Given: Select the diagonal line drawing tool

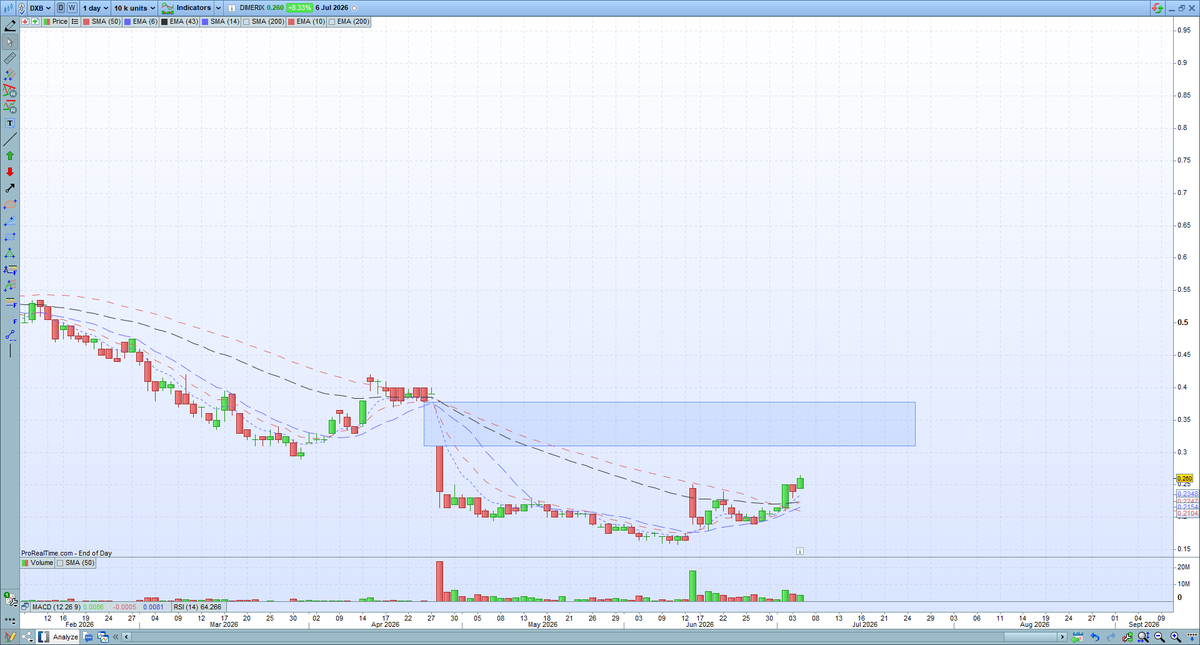Looking at the screenshot, I should [10, 139].
